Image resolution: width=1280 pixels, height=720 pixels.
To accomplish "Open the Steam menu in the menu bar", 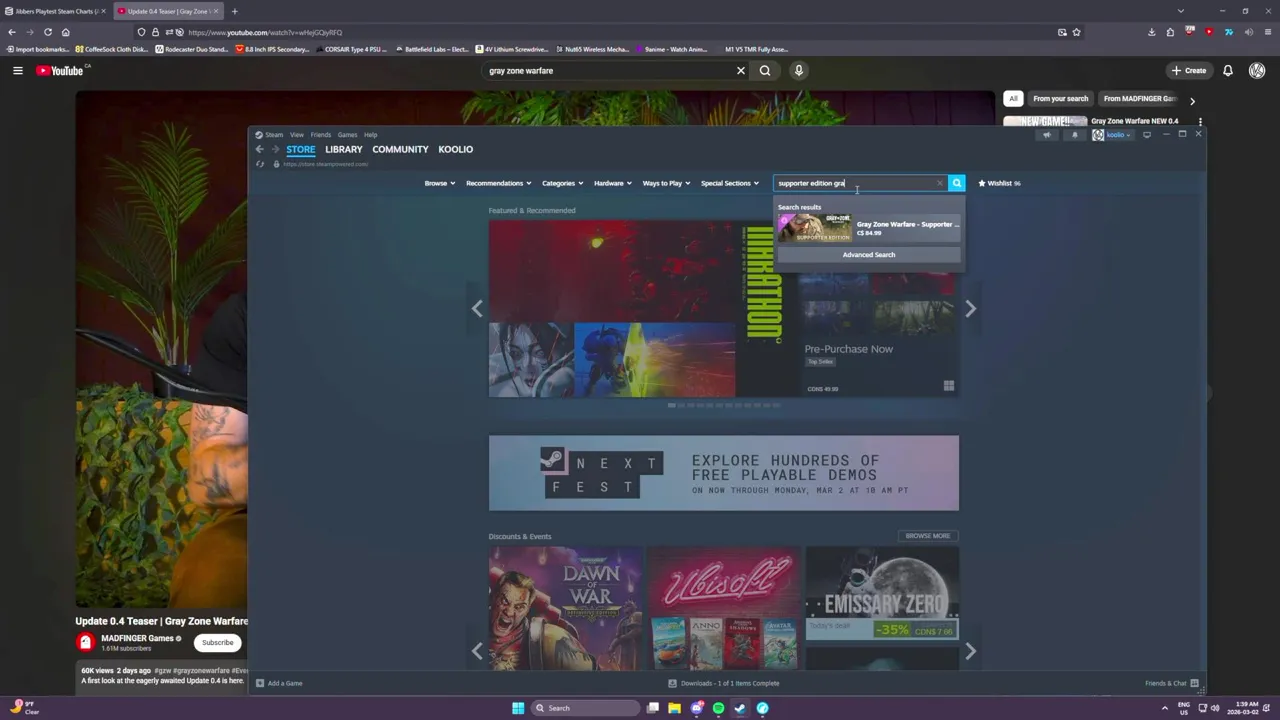I will pos(270,134).
